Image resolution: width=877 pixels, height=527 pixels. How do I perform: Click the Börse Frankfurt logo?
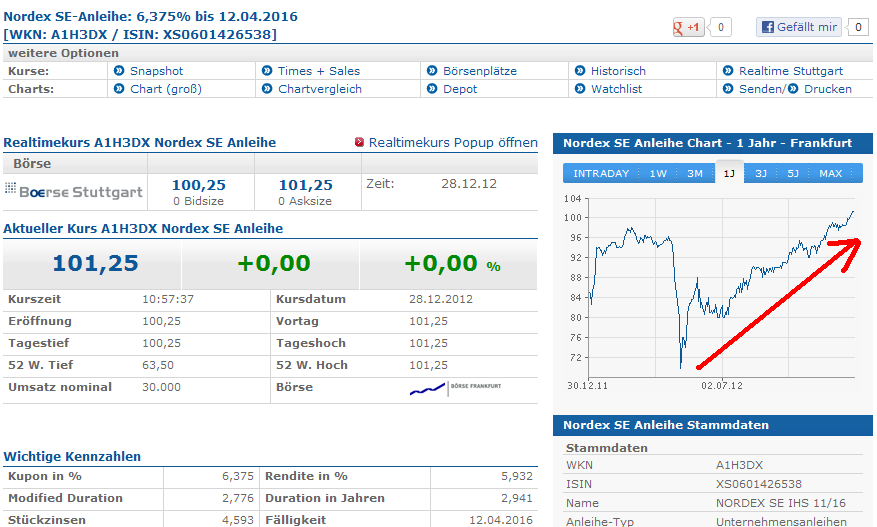point(455,388)
